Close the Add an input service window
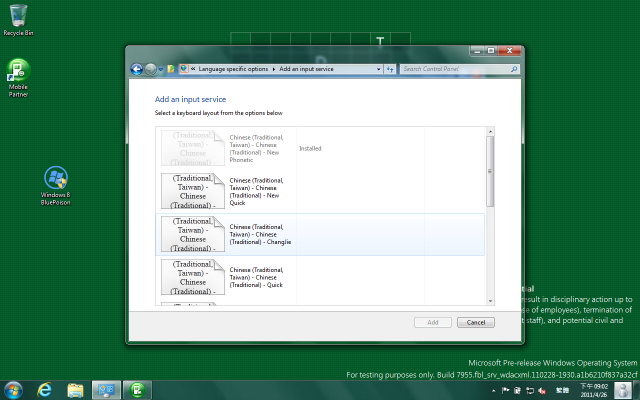Viewport: 640px width, 400px height. (x=509, y=51)
